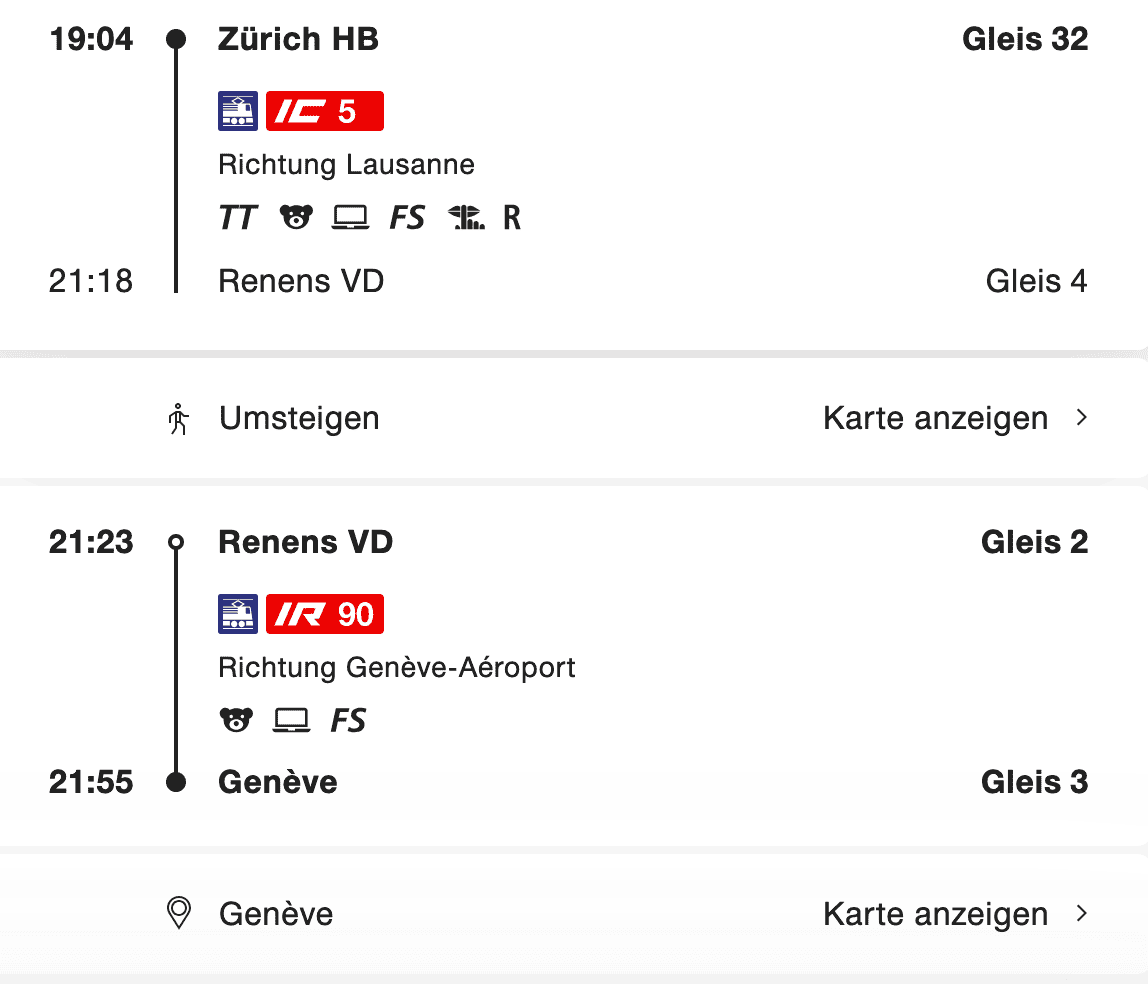This screenshot has height=984, width=1148.
Task: Click the walking person transfer icon
Action: coord(179,419)
